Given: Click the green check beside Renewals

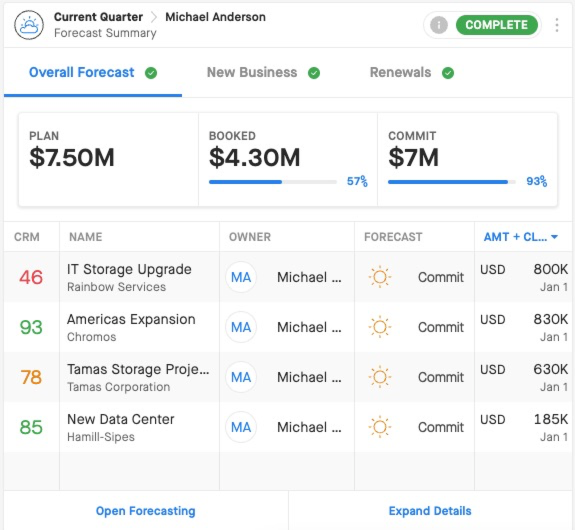Looking at the screenshot, I should (x=448, y=73).
